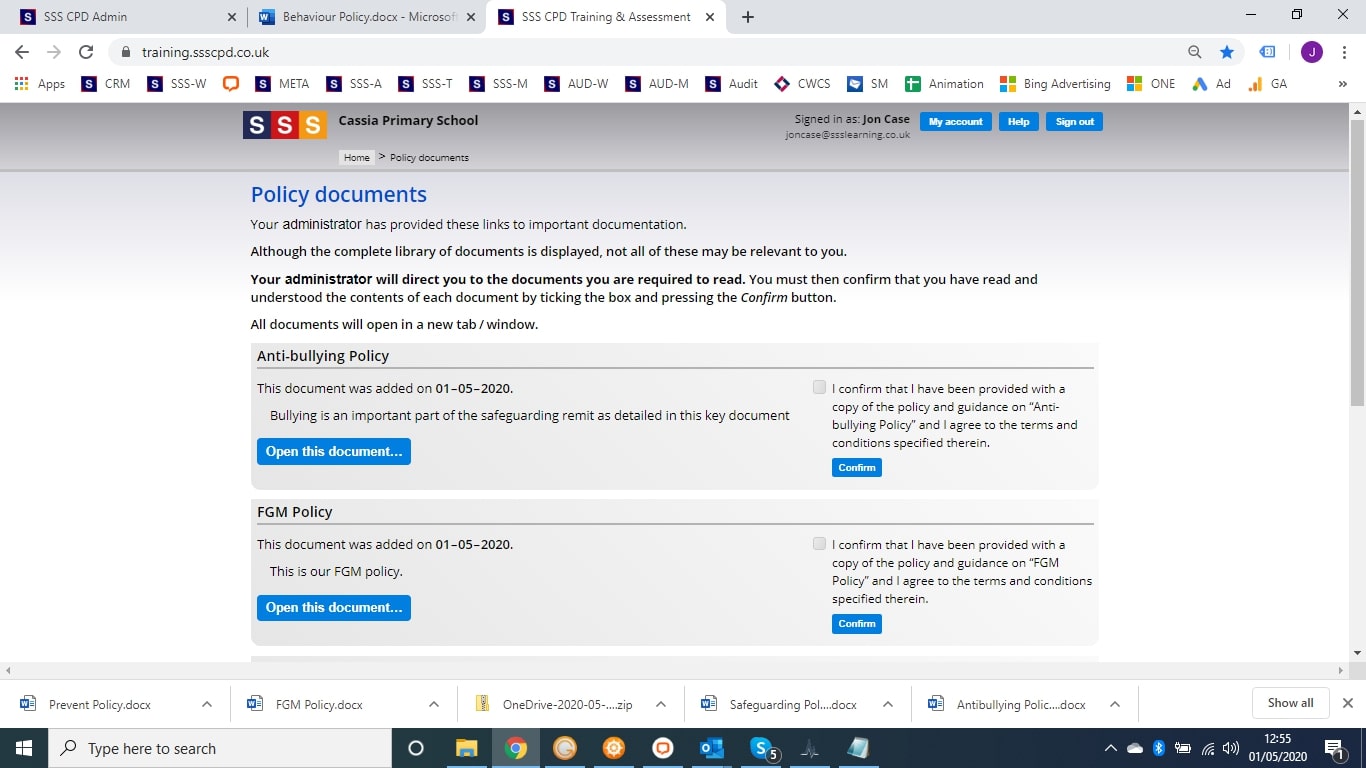Show hidden system tray icons
This screenshot has height=768, width=1366.
click(1111, 748)
